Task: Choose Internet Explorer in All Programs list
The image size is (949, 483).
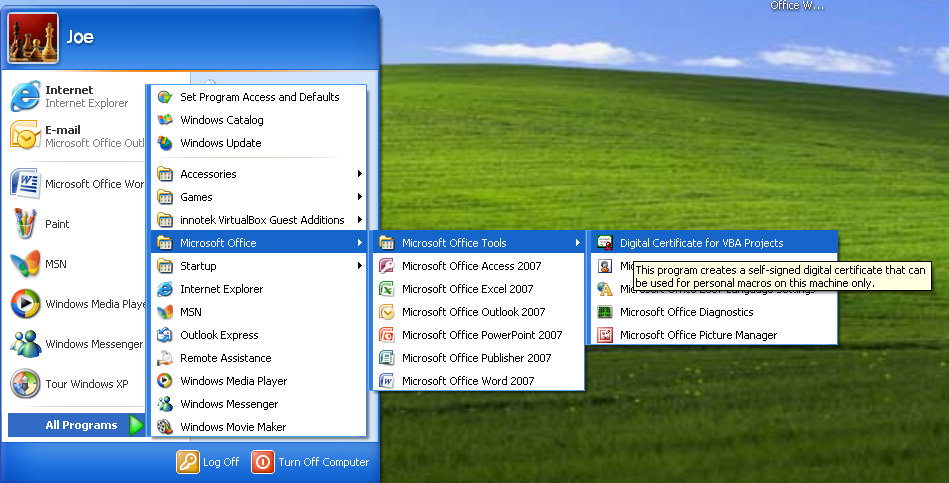Action: pyautogui.click(x=258, y=289)
